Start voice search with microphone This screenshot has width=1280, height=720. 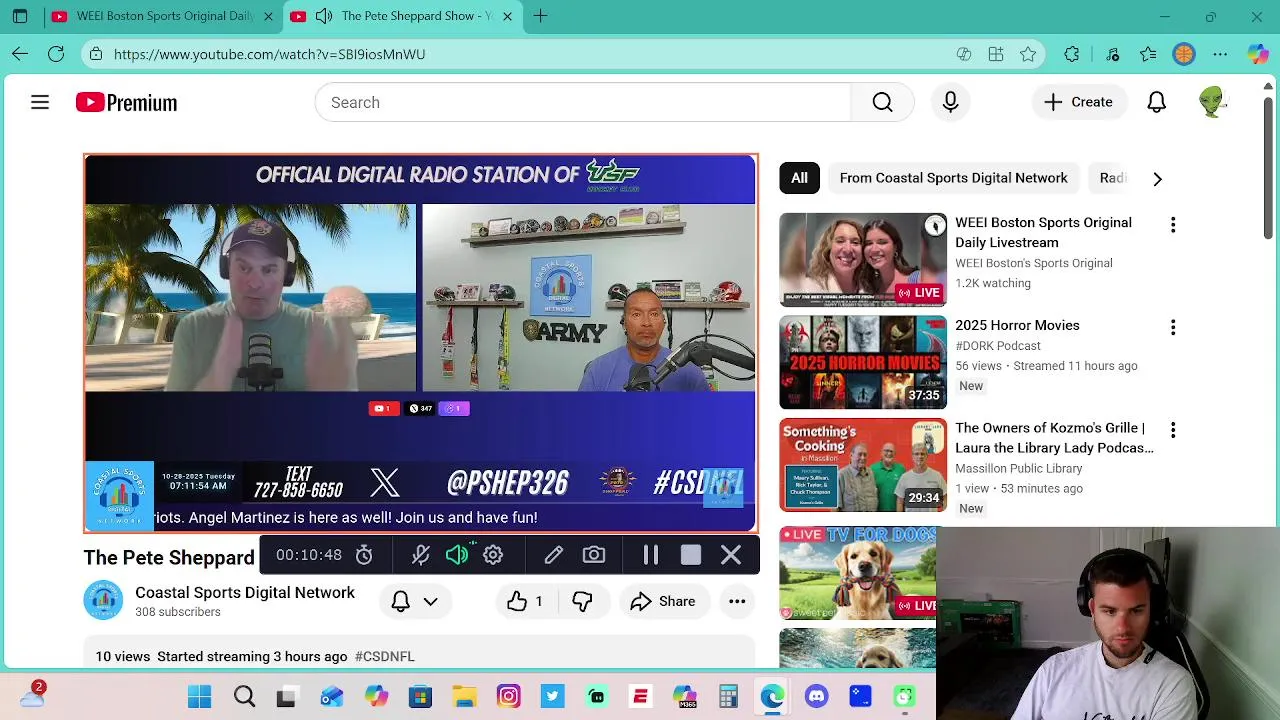tap(950, 102)
